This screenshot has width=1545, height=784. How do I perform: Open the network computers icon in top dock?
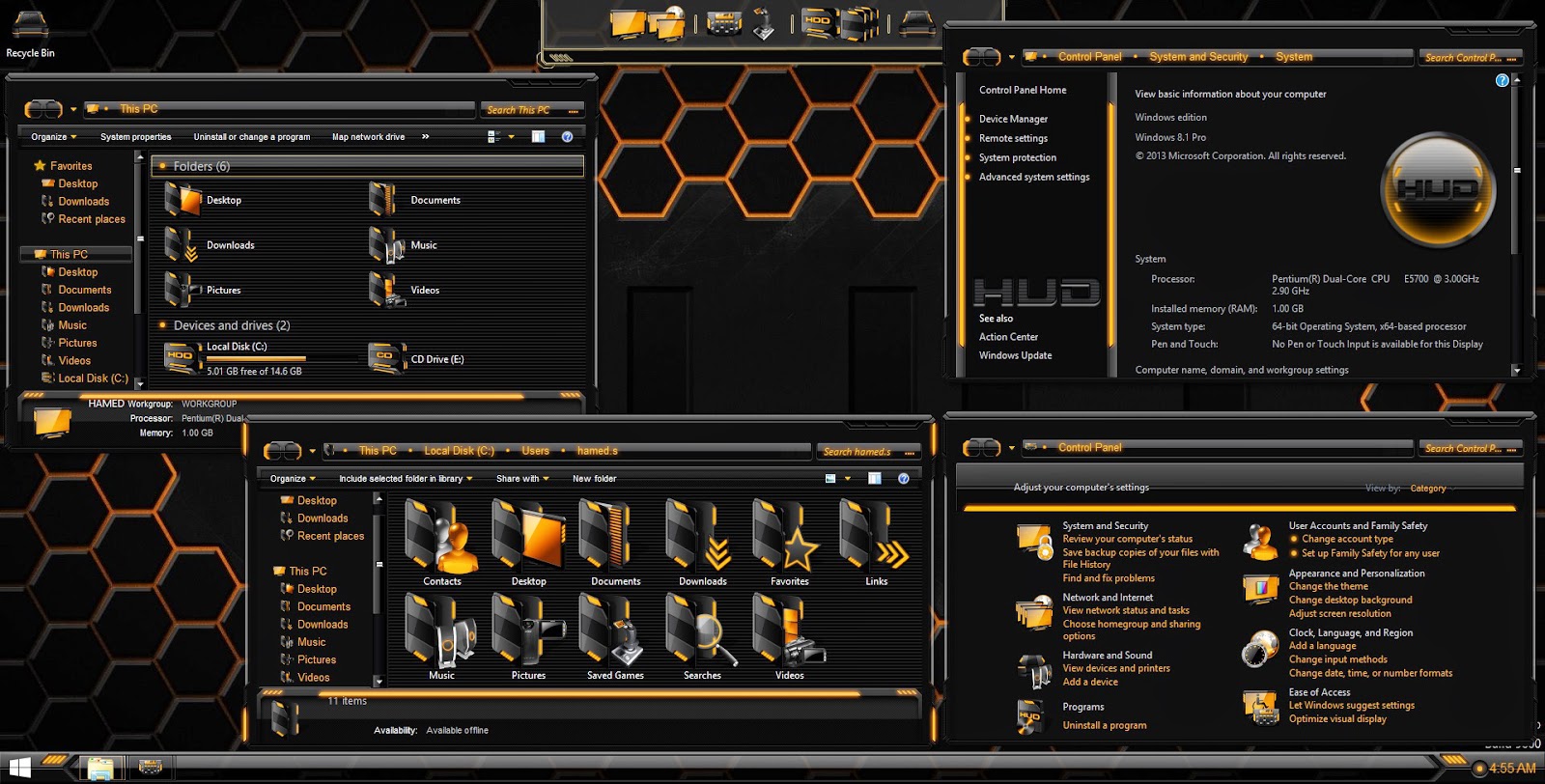668,23
